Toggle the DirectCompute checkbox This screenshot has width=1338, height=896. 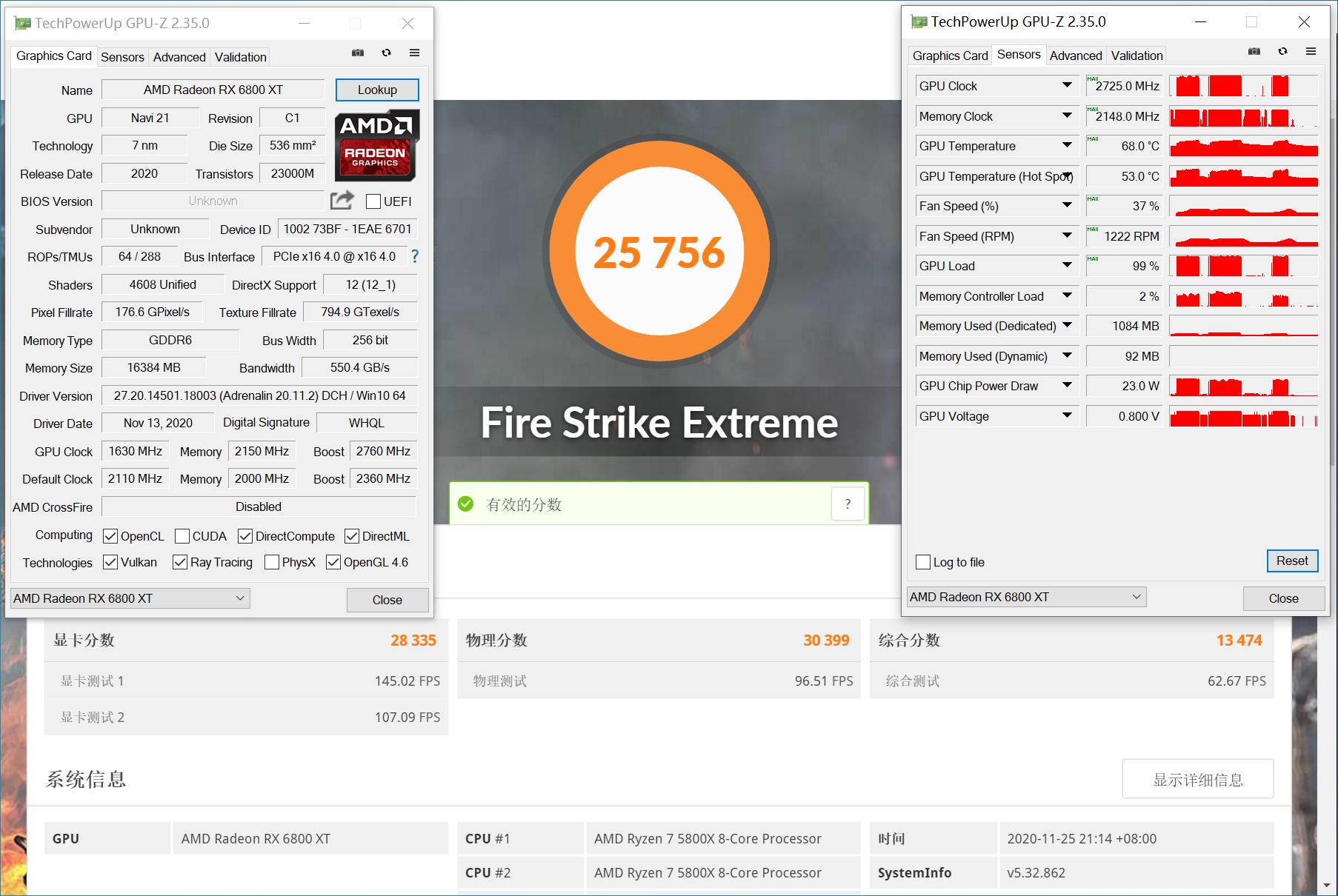(x=245, y=536)
